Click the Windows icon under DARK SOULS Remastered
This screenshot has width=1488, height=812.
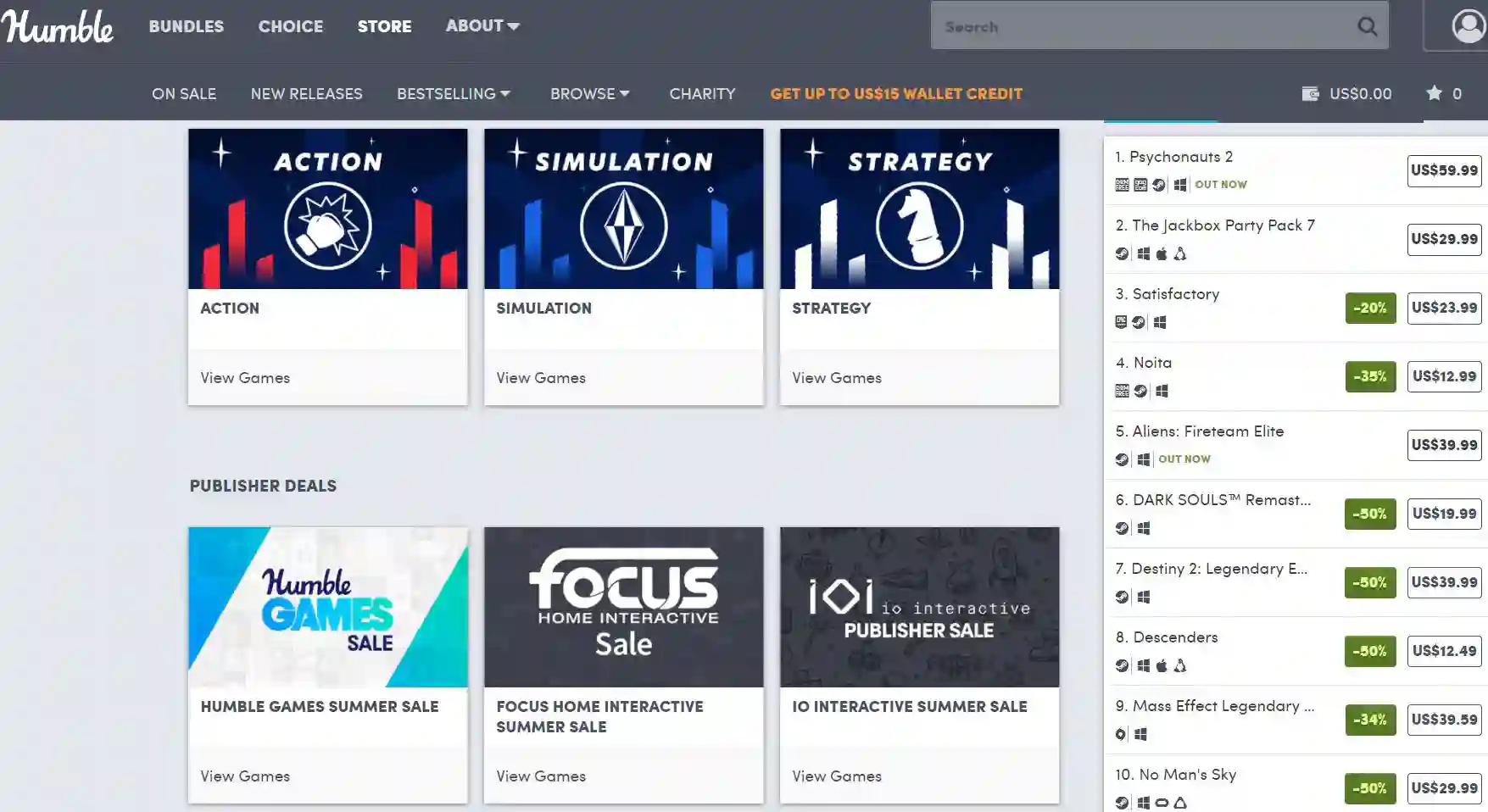tap(1144, 528)
